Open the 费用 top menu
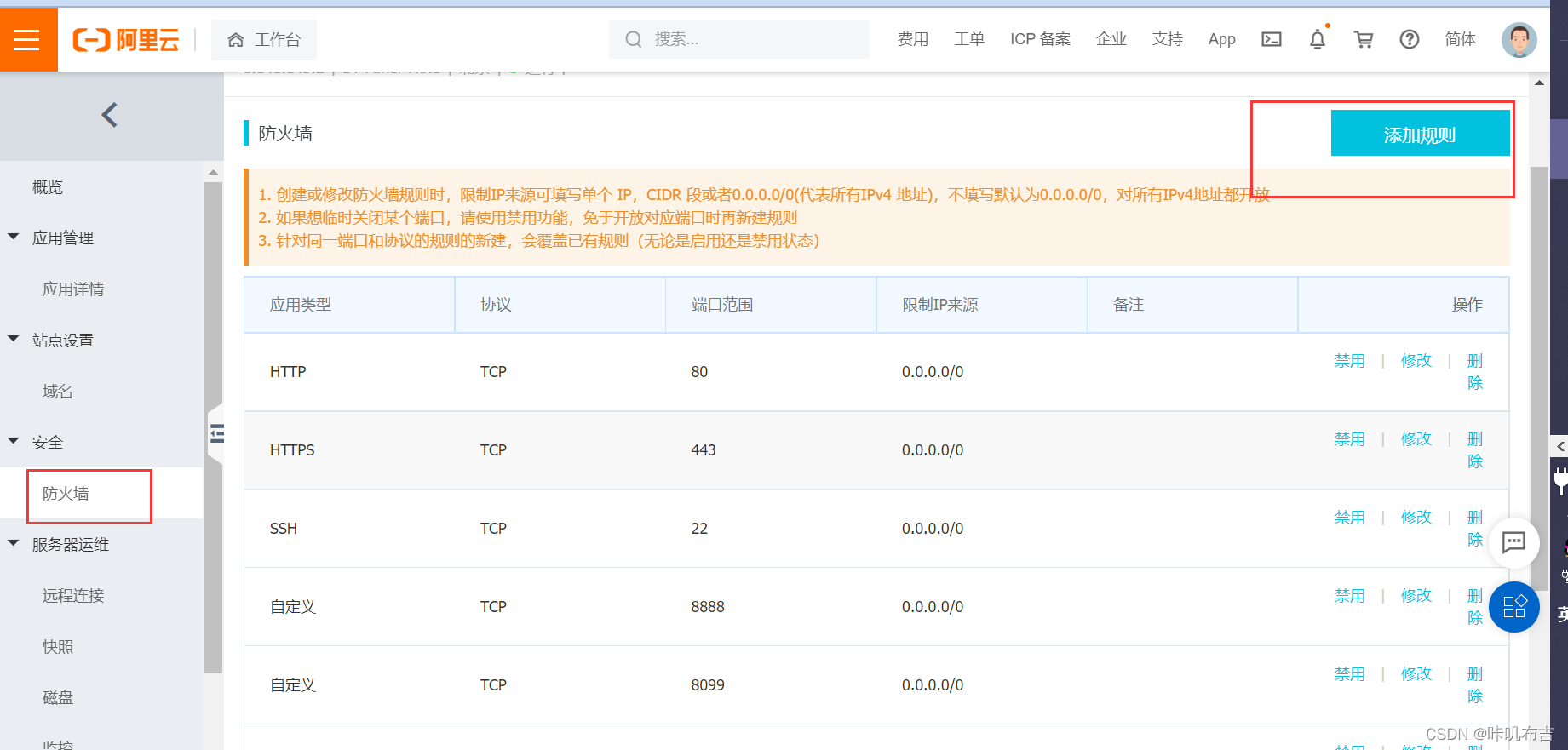The height and width of the screenshot is (750, 1568). [x=913, y=39]
